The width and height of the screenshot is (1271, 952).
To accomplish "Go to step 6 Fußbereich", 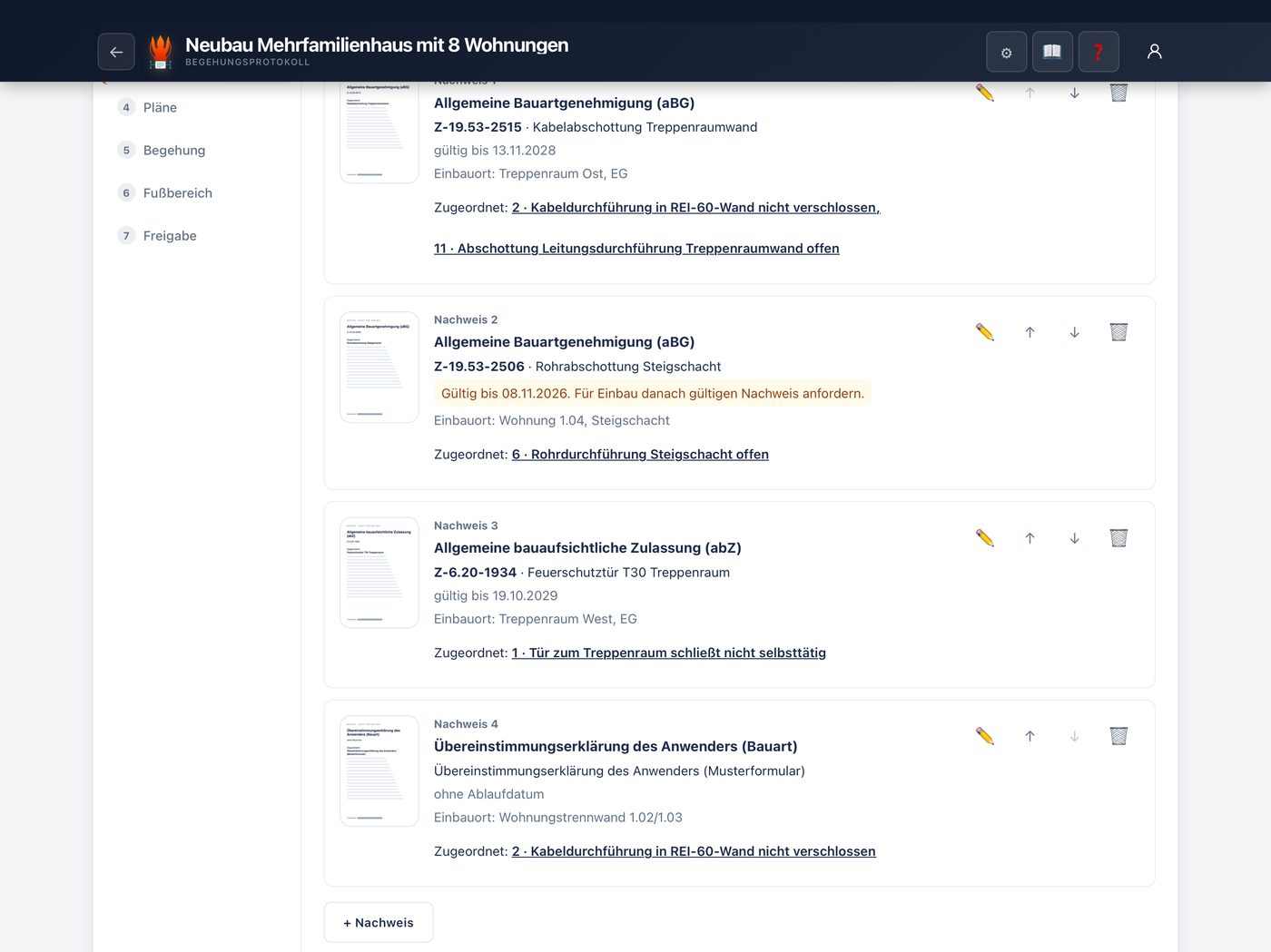I will pyautogui.click(x=165, y=192).
